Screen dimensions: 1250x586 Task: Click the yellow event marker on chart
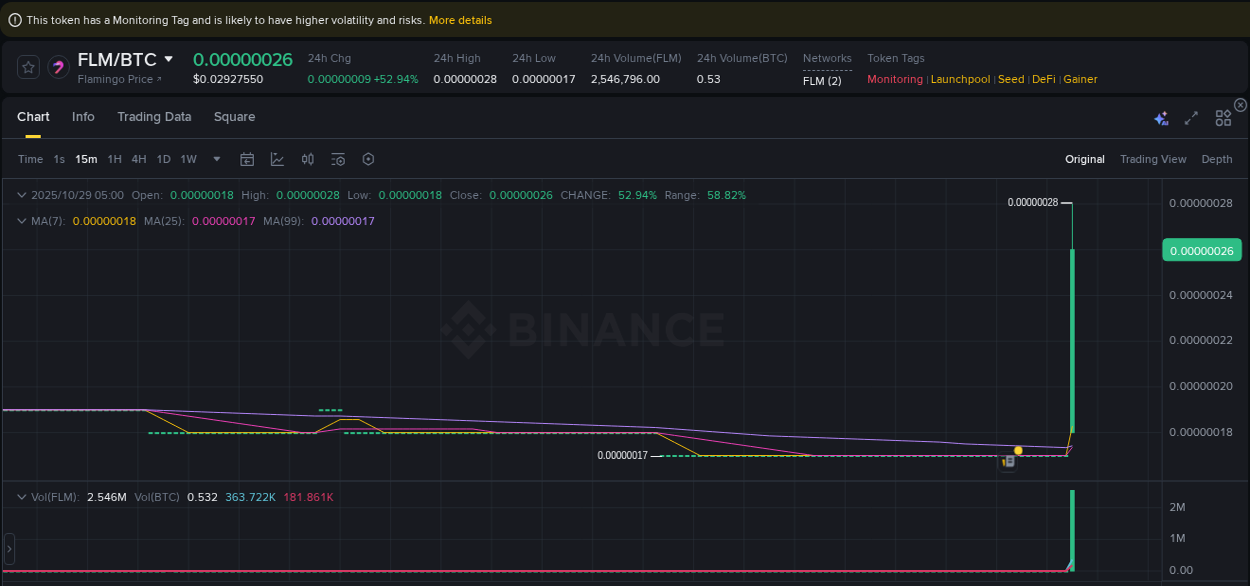(x=1018, y=450)
